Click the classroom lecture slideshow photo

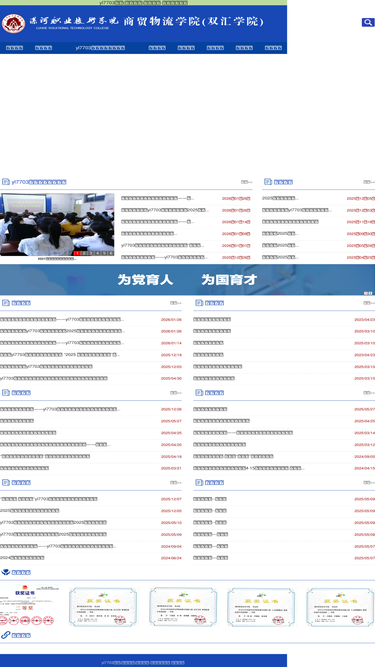[57, 225]
